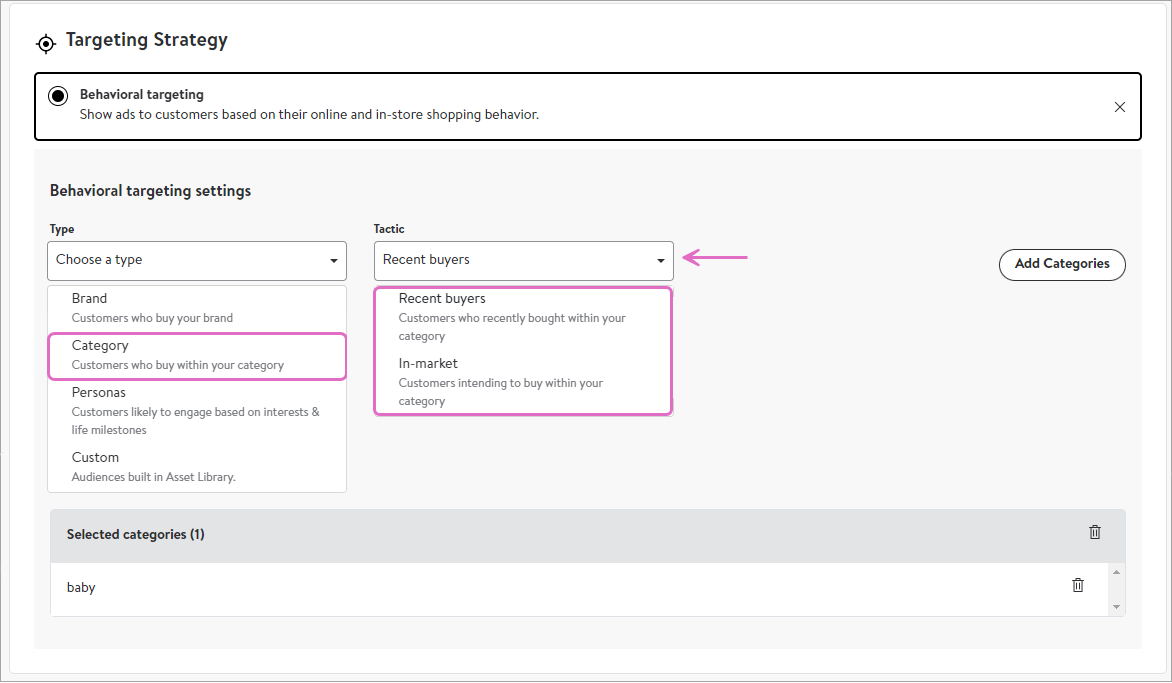
Task: Close the Behavioral targeting card with X
Action: [x=1119, y=107]
